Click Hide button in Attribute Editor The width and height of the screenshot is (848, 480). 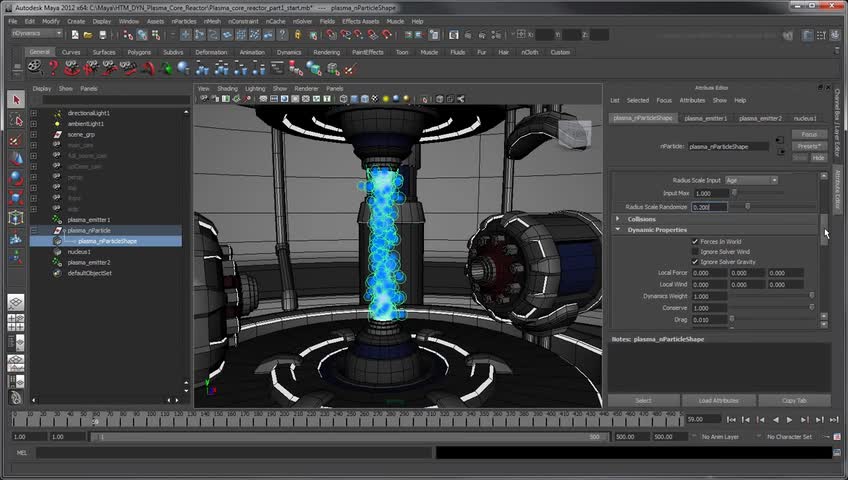click(818, 158)
